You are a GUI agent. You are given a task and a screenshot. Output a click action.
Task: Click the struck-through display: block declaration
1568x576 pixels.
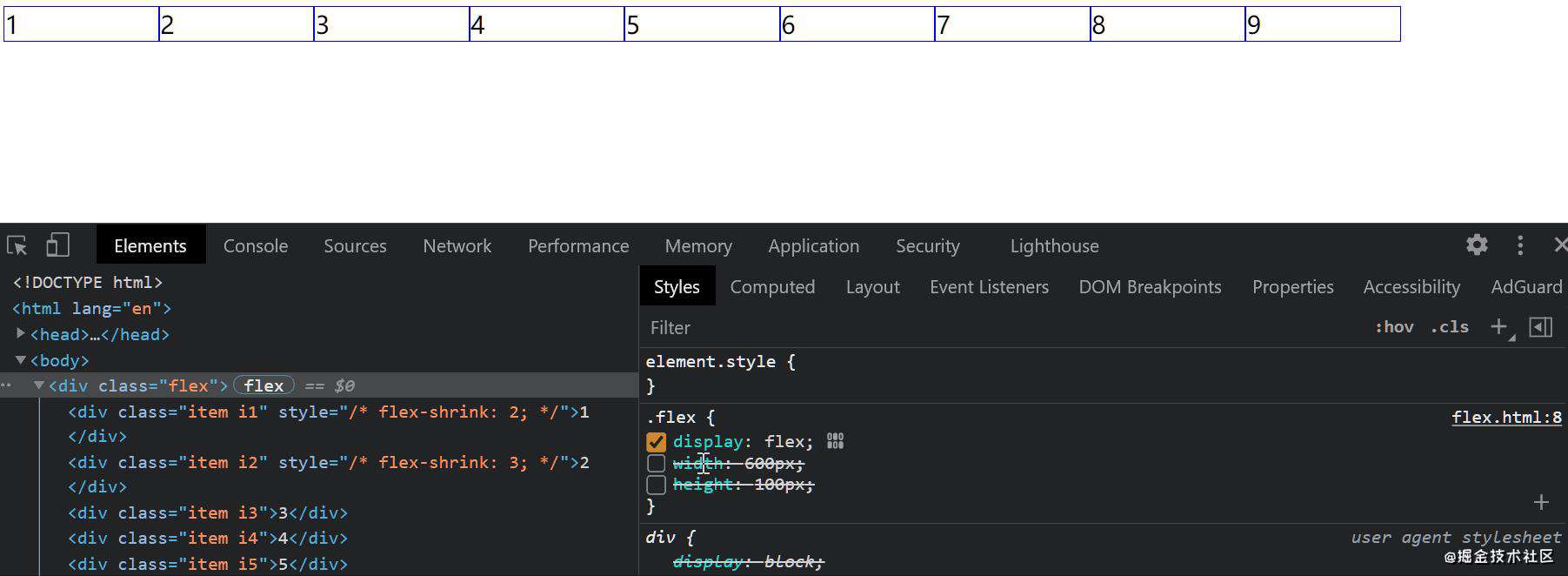tap(748, 562)
